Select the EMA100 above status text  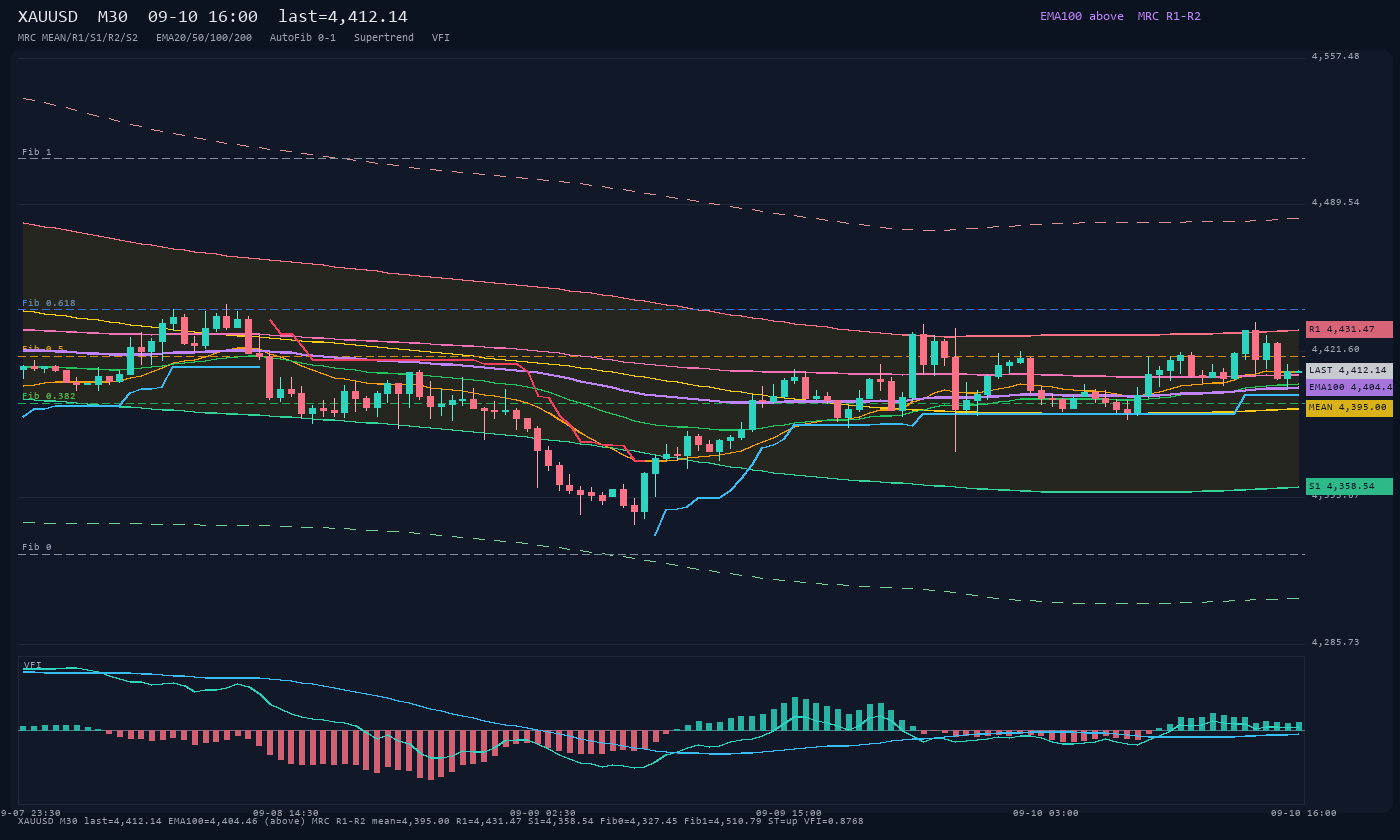pos(1082,16)
